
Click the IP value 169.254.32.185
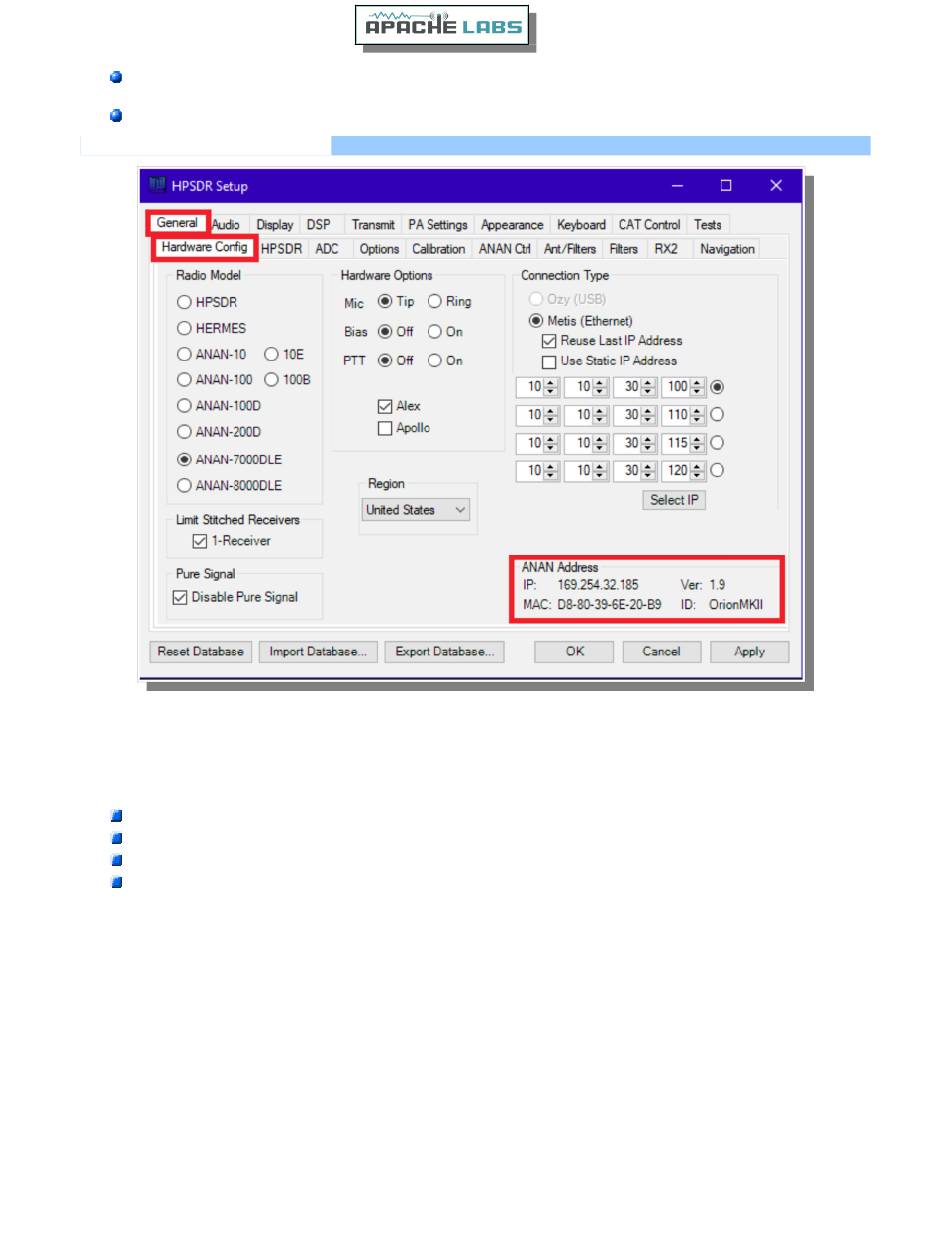tap(598, 584)
